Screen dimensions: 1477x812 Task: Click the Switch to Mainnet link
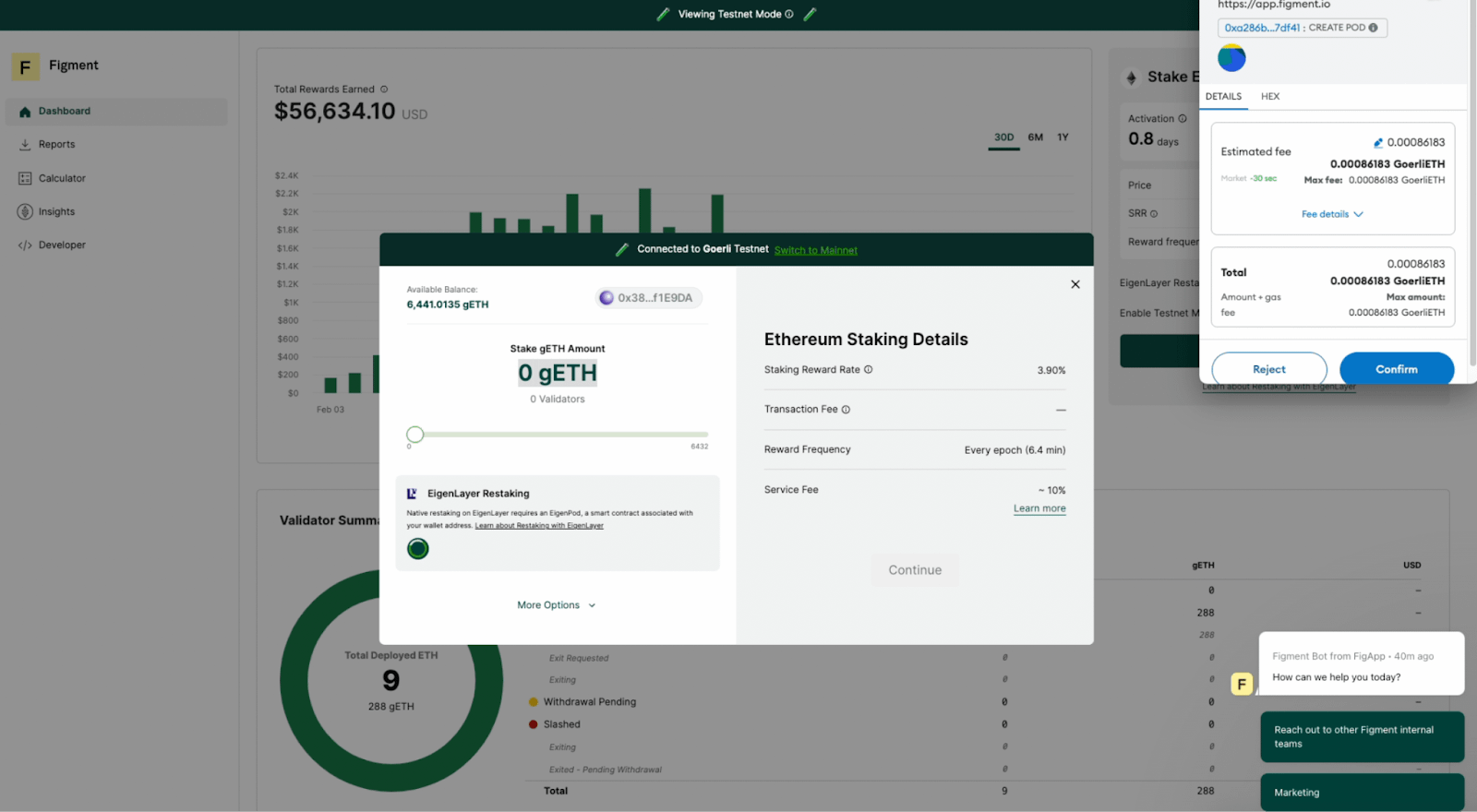(815, 250)
